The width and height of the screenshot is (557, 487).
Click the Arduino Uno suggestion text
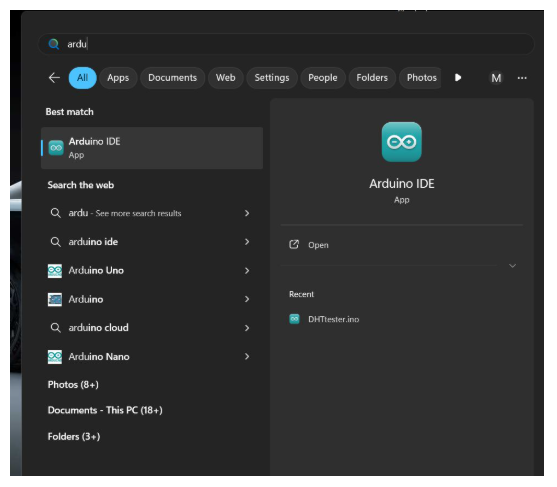pos(96,271)
